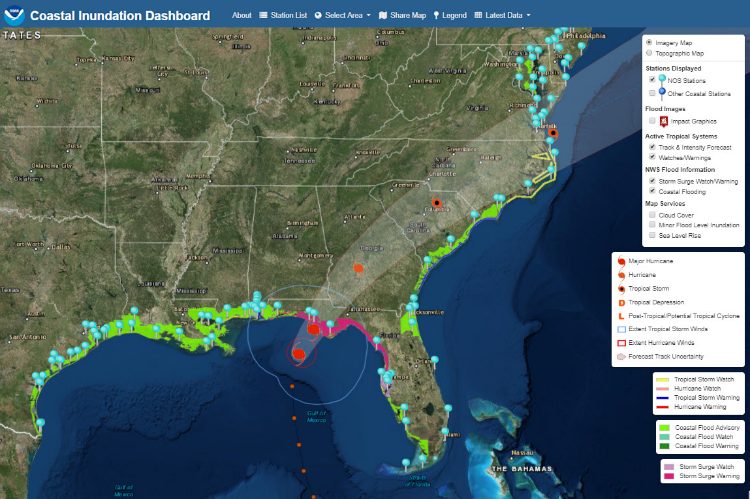Uncheck the Coastal Flooding checkbox

pos(652,190)
